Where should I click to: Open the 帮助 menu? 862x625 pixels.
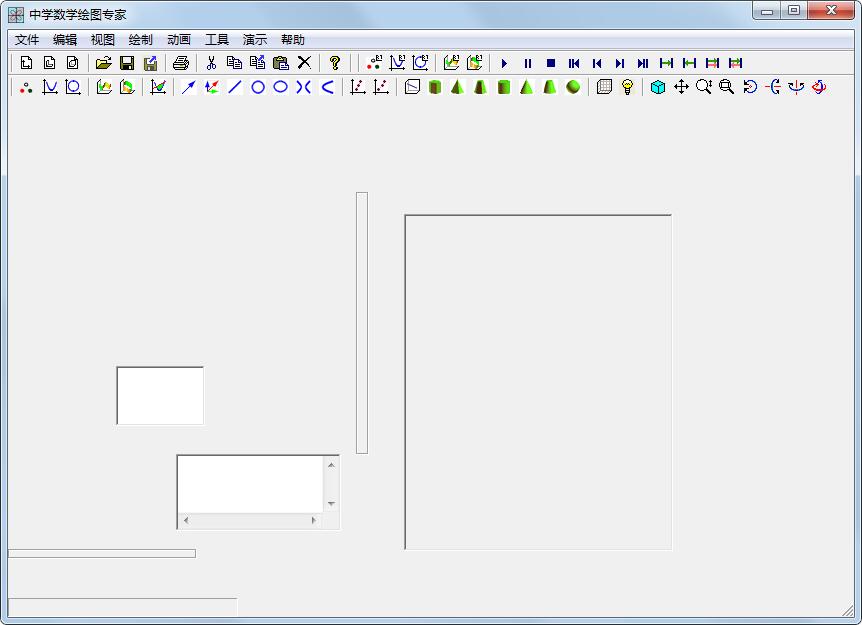292,40
